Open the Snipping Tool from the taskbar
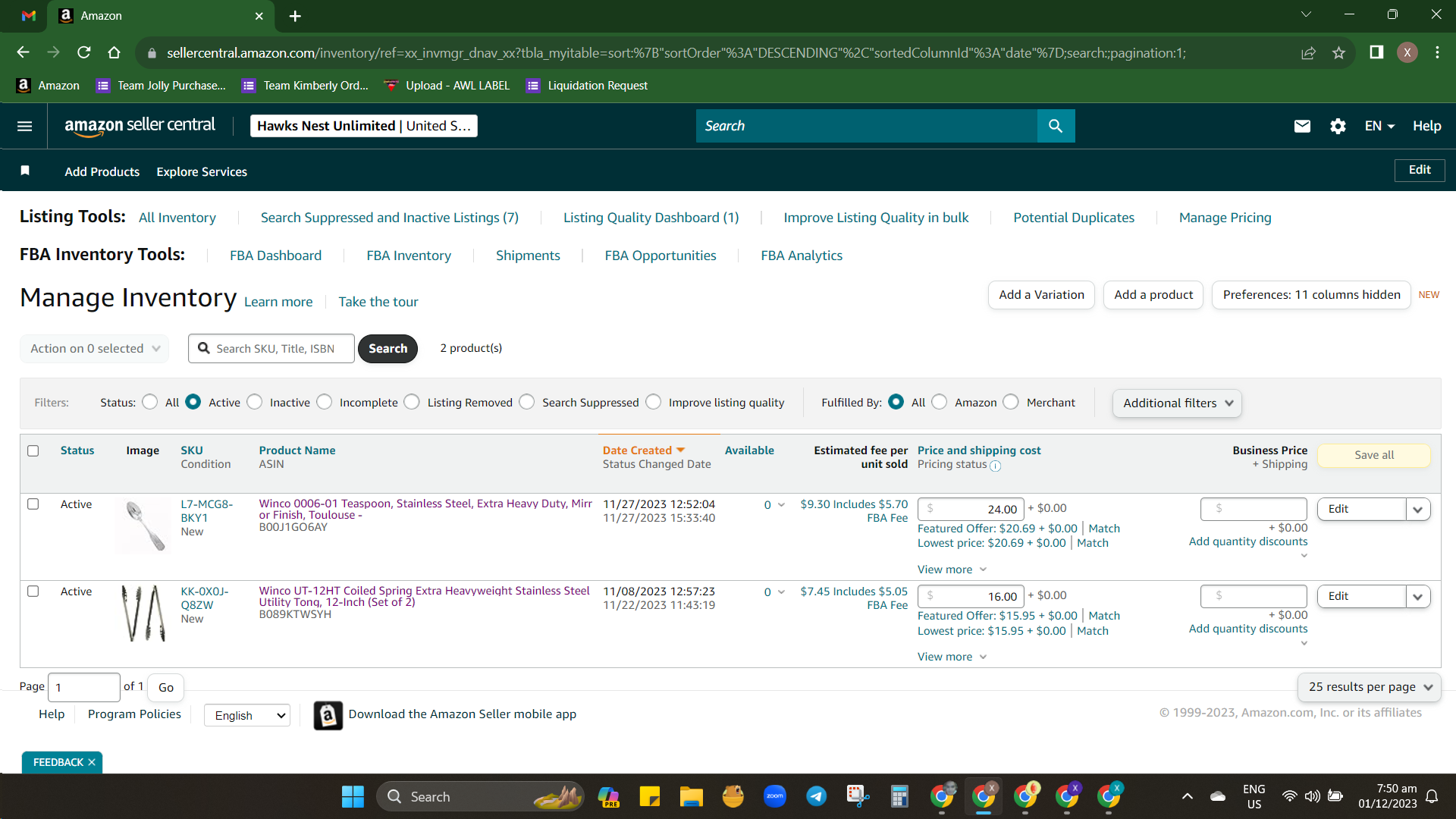 pos(858,796)
